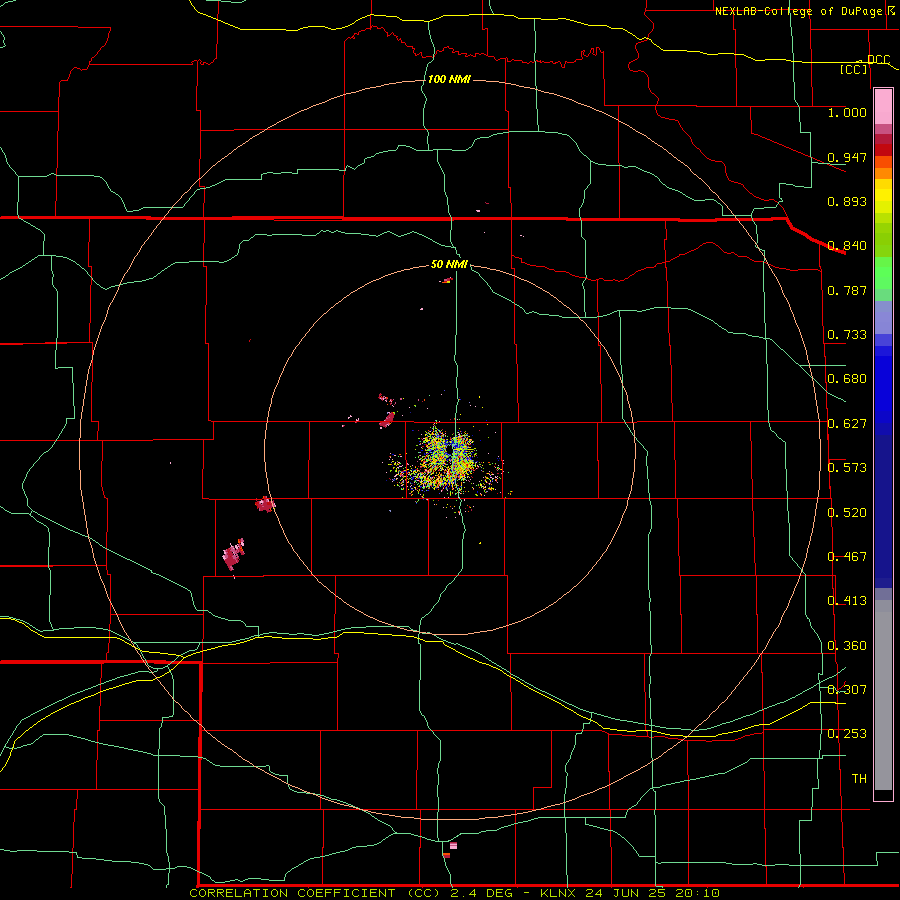900x900 pixels.
Task: Click the 50 NMI range ring label
Action: point(449,264)
